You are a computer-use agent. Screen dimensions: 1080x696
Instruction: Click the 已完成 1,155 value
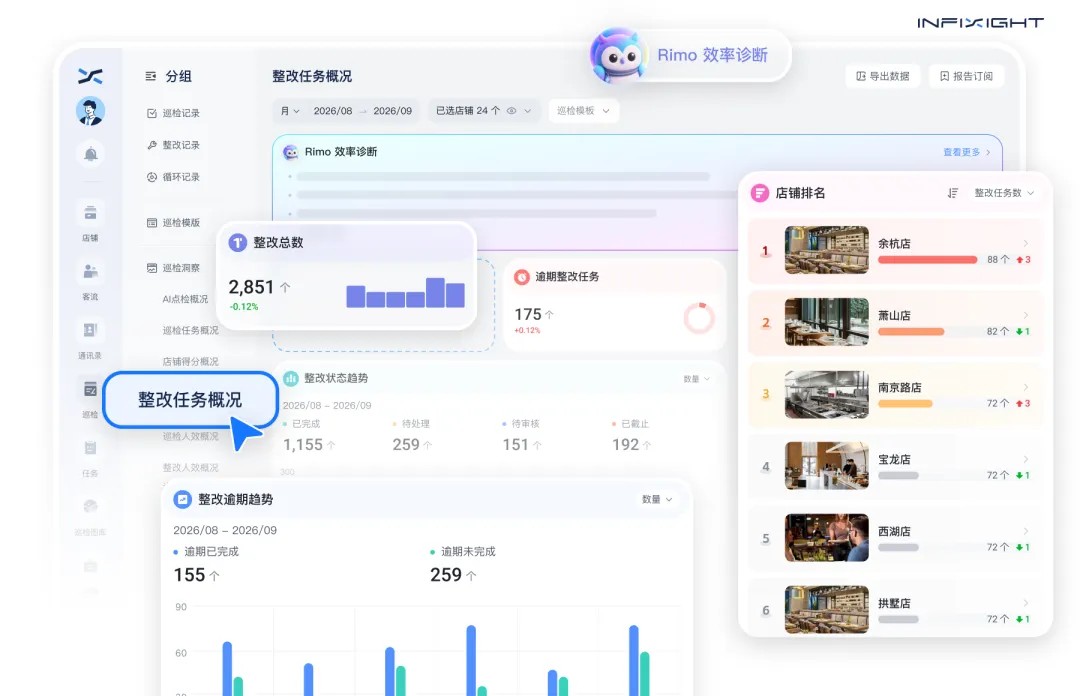coord(303,445)
